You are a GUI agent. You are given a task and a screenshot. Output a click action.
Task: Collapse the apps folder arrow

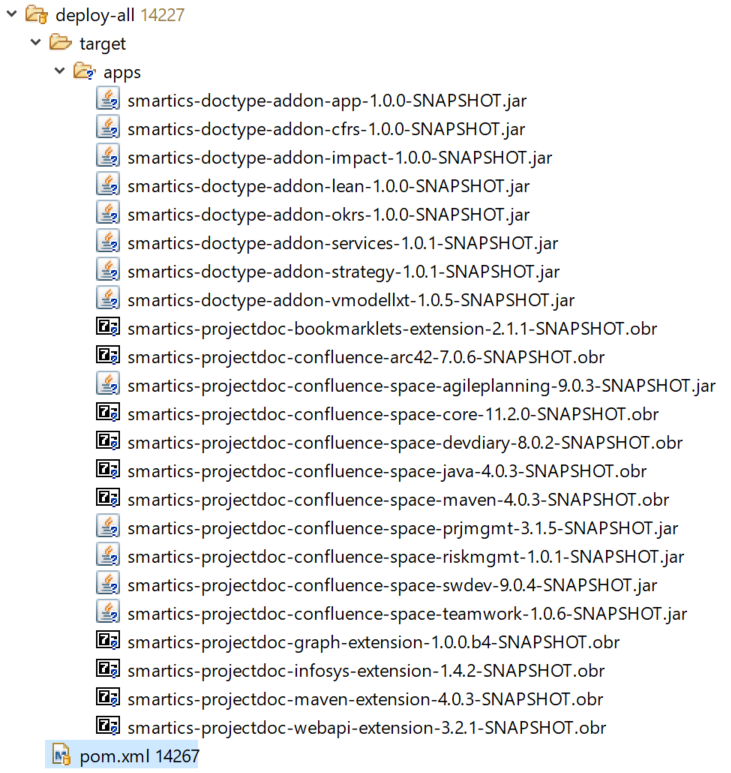[60, 72]
